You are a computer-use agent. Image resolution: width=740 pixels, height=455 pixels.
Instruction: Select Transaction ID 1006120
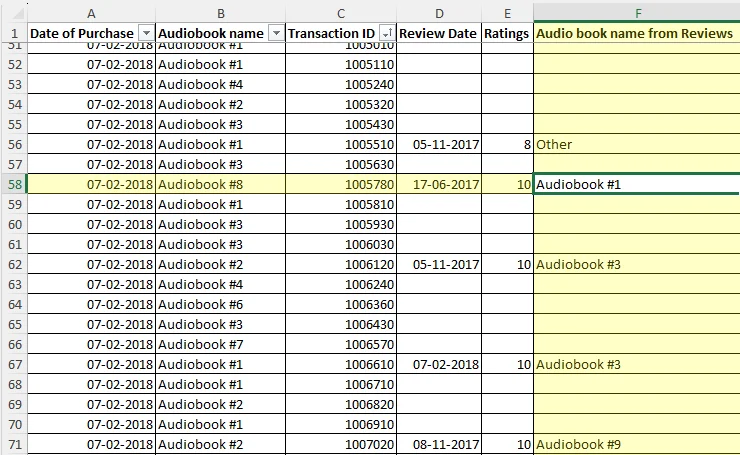(341, 264)
